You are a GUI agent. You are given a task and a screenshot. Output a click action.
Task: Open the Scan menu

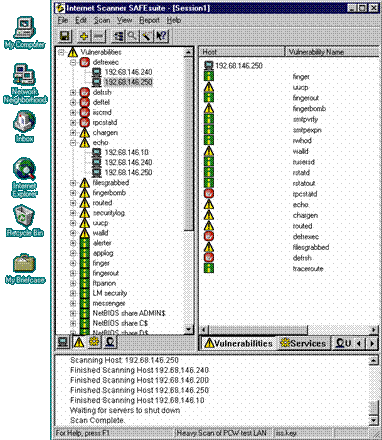(x=102, y=20)
